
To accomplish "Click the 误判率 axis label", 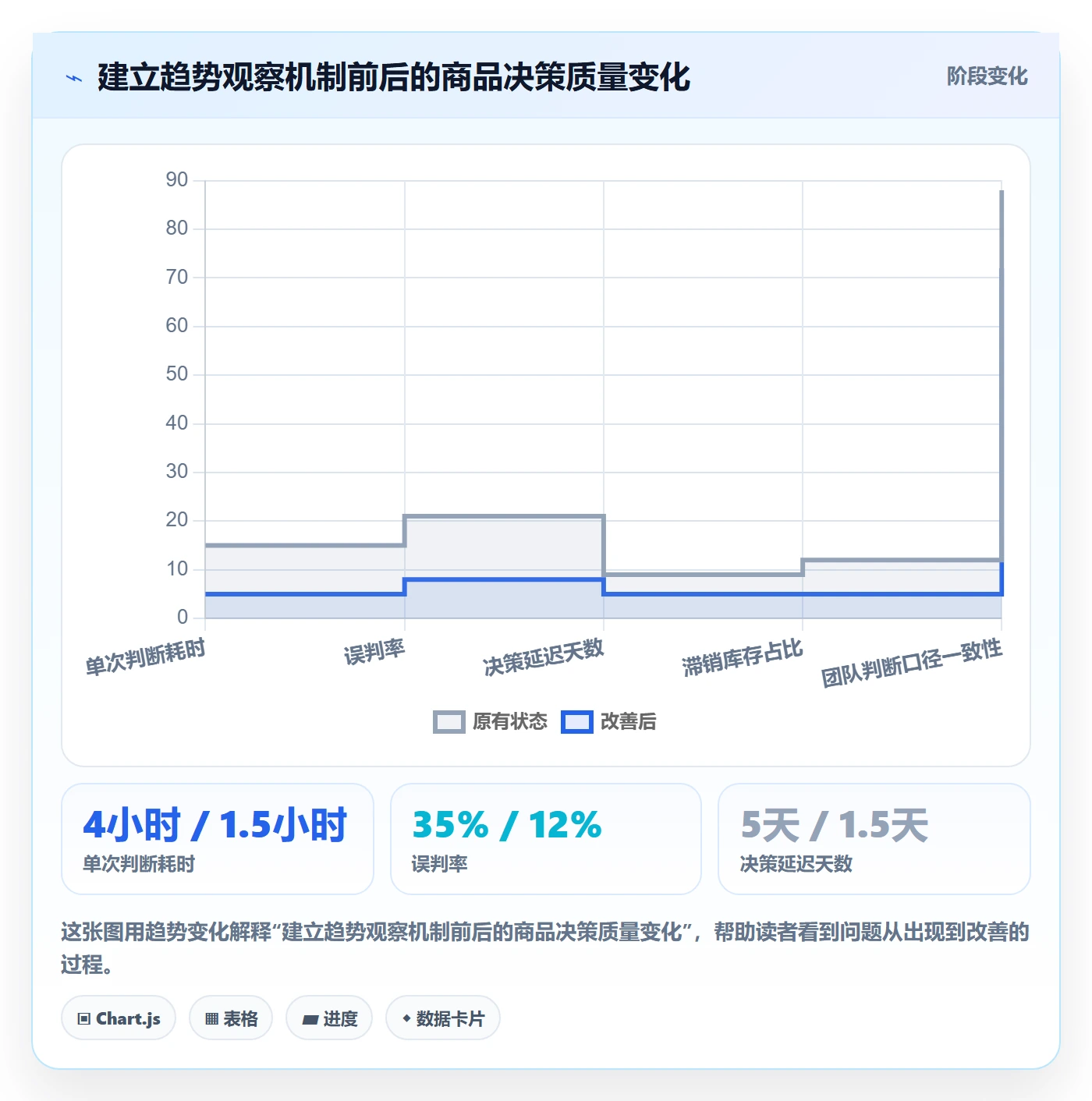I will pyautogui.click(x=374, y=652).
